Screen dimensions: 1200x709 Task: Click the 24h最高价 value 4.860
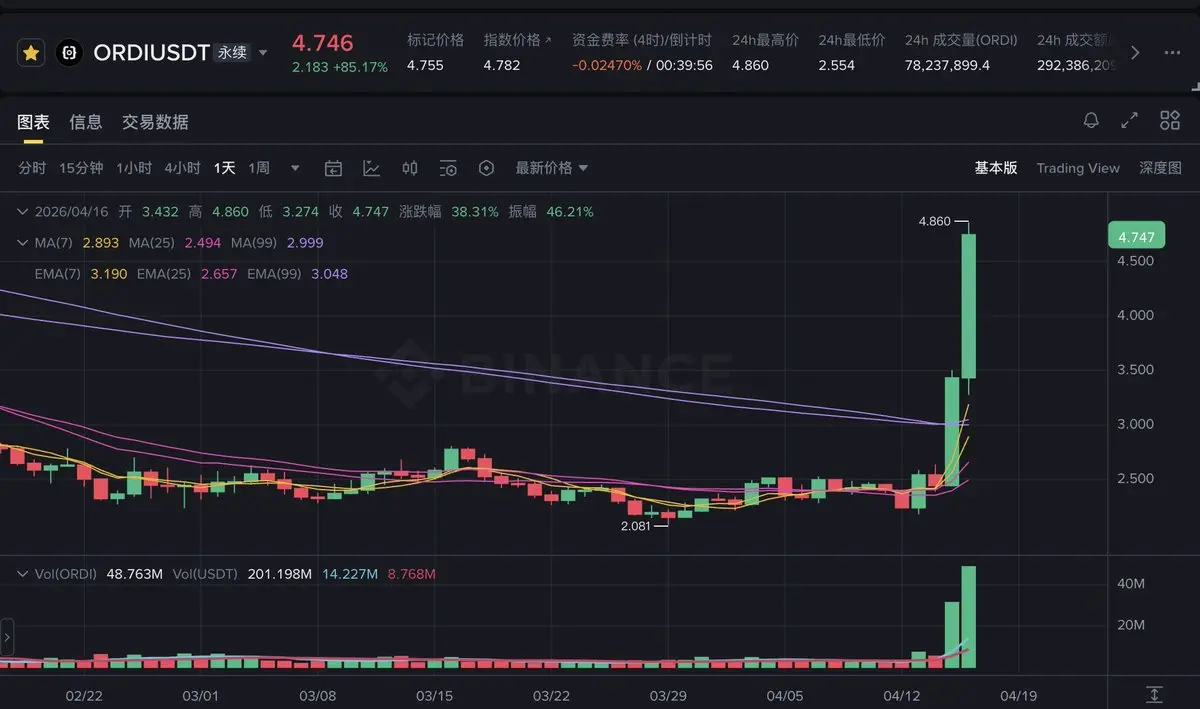(x=750, y=65)
